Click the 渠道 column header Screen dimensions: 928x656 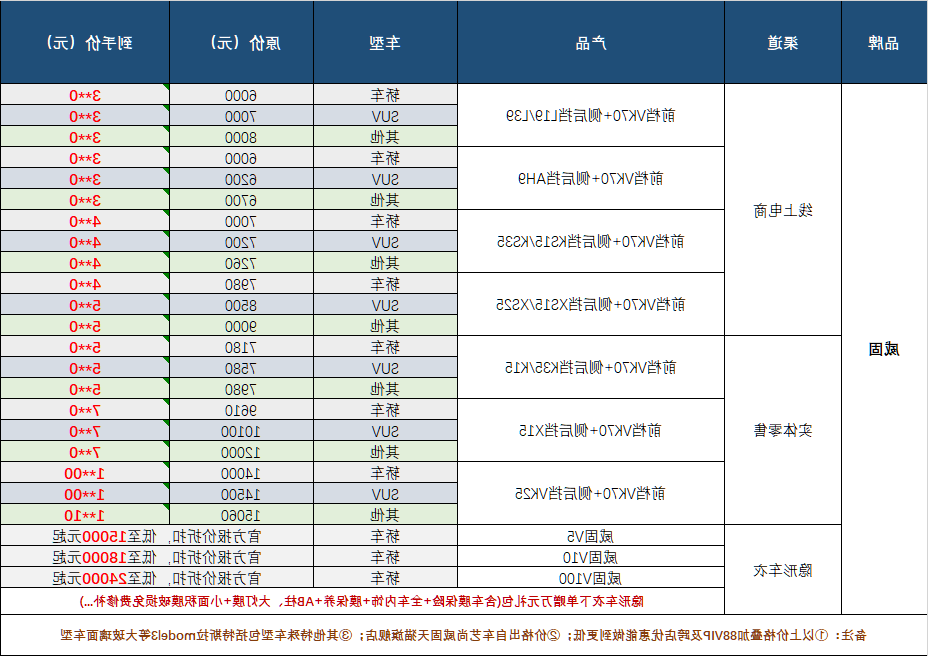click(783, 43)
